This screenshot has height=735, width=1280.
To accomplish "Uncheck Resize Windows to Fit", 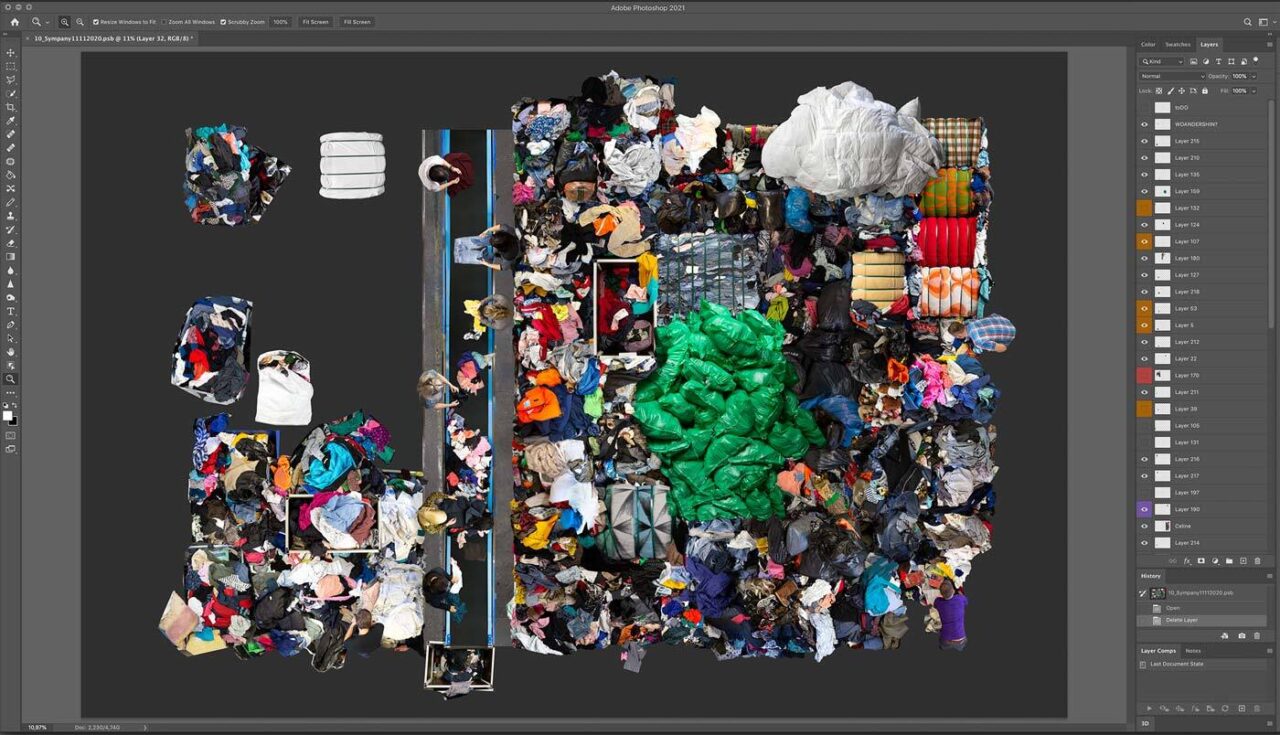I will coord(96,22).
